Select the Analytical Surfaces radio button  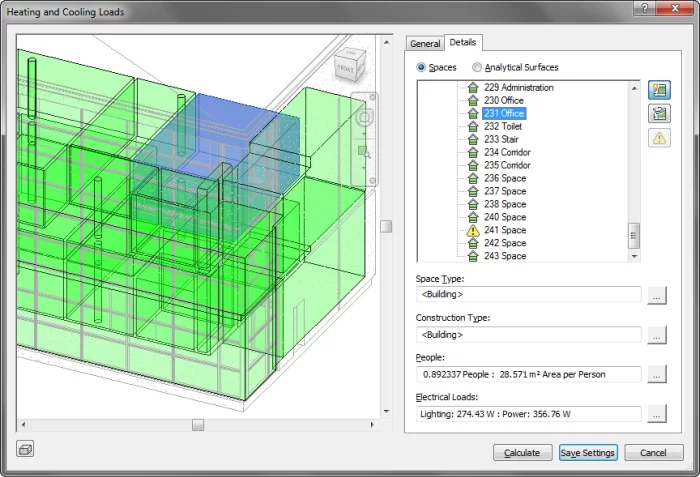pyautogui.click(x=477, y=68)
